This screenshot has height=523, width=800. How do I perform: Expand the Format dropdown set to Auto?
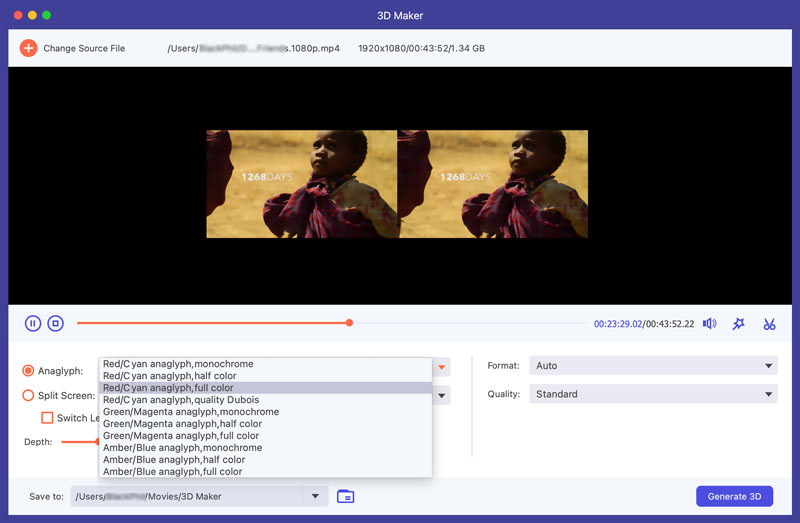pyautogui.click(x=653, y=366)
